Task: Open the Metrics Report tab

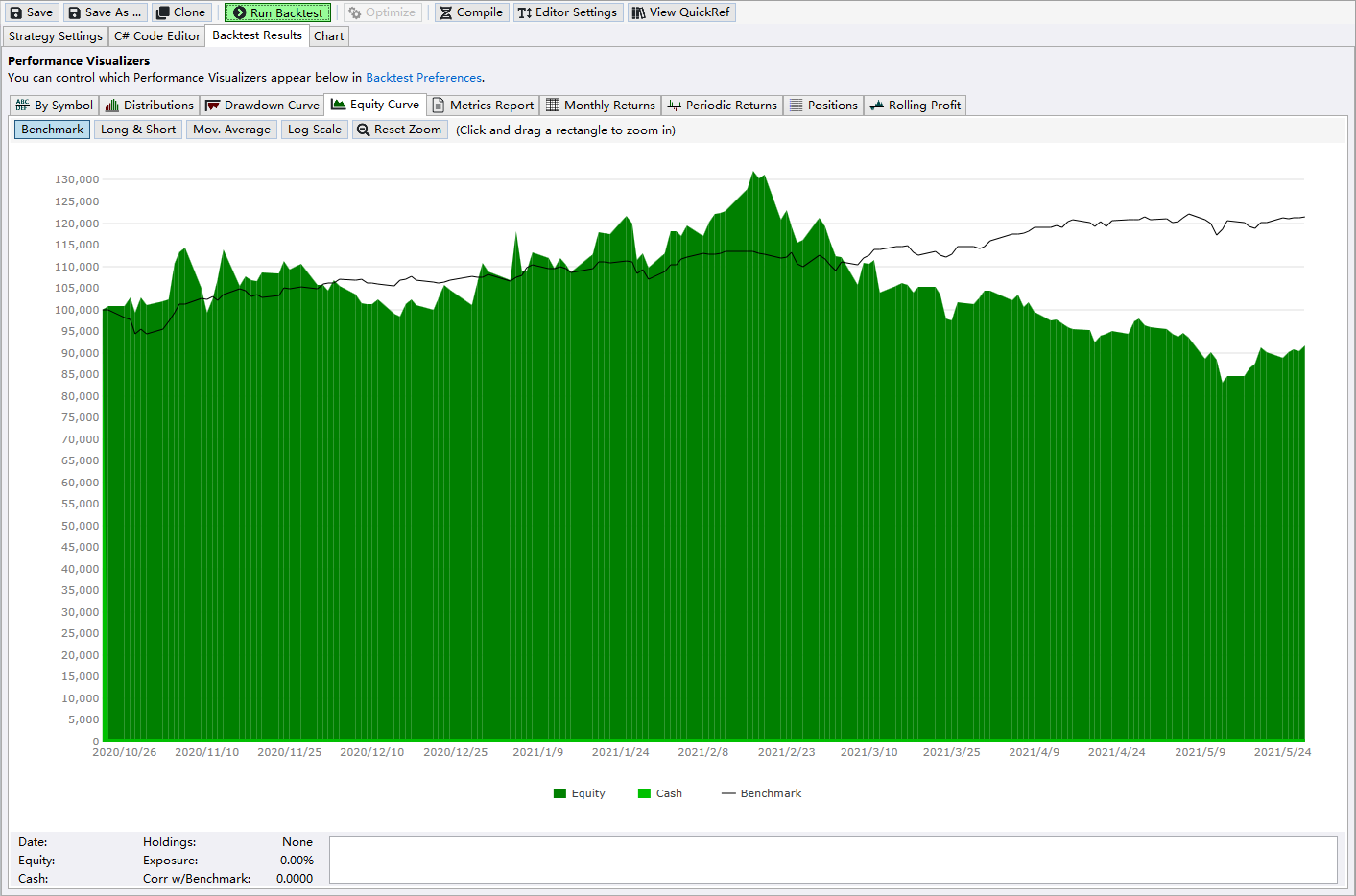Action: click(x=483, y=106)
